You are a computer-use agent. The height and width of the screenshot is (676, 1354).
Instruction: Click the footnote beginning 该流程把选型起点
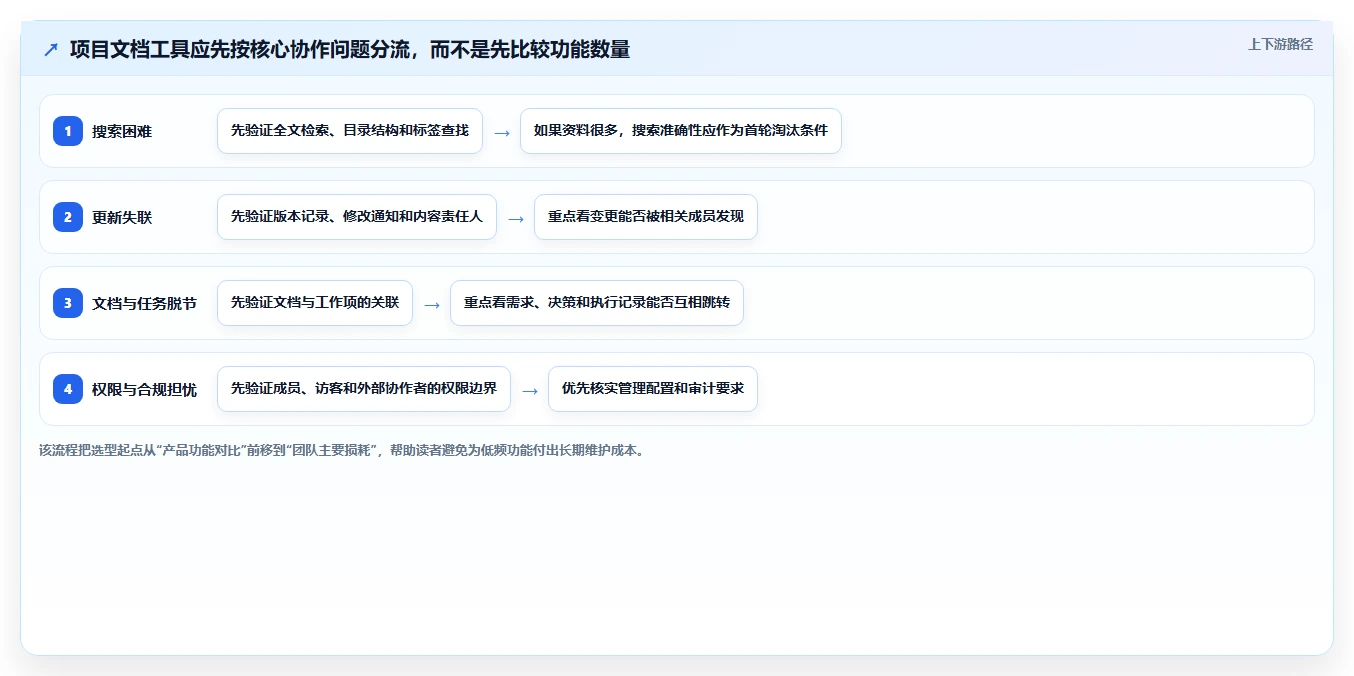344,450
